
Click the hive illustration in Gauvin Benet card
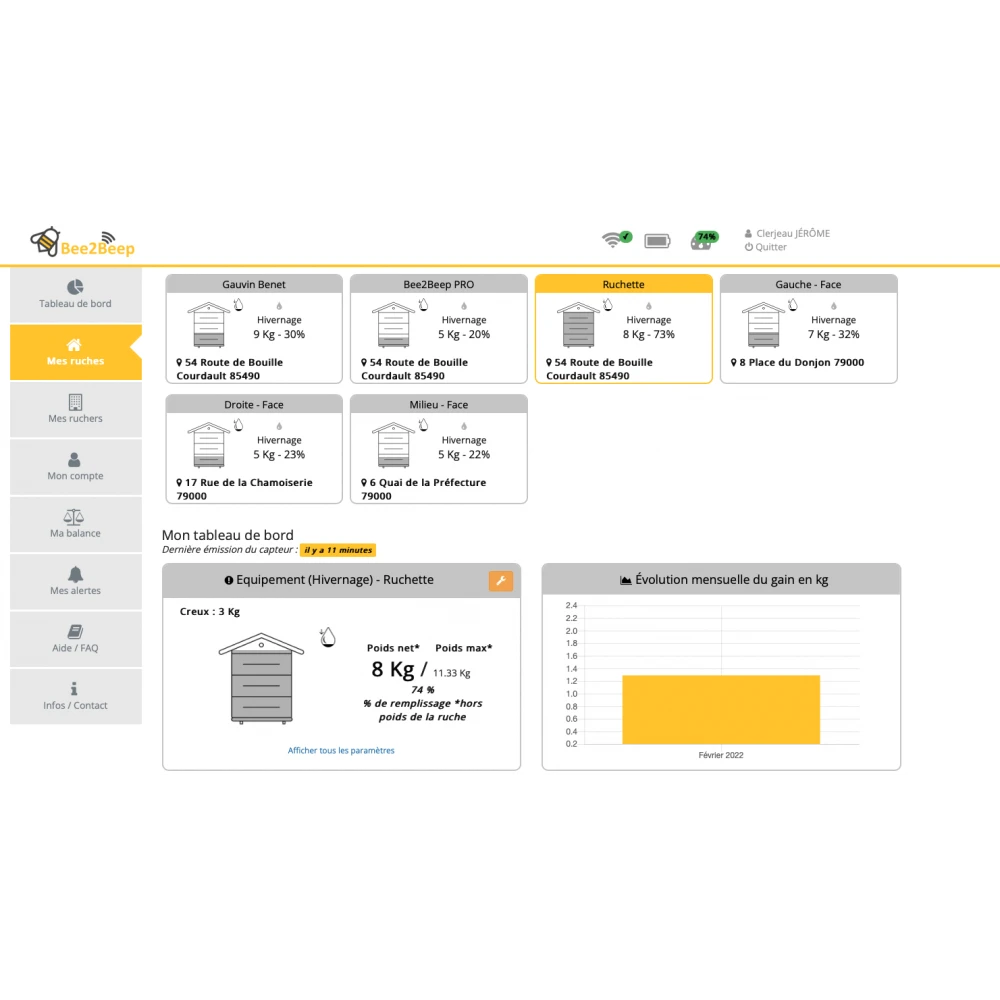208,324
